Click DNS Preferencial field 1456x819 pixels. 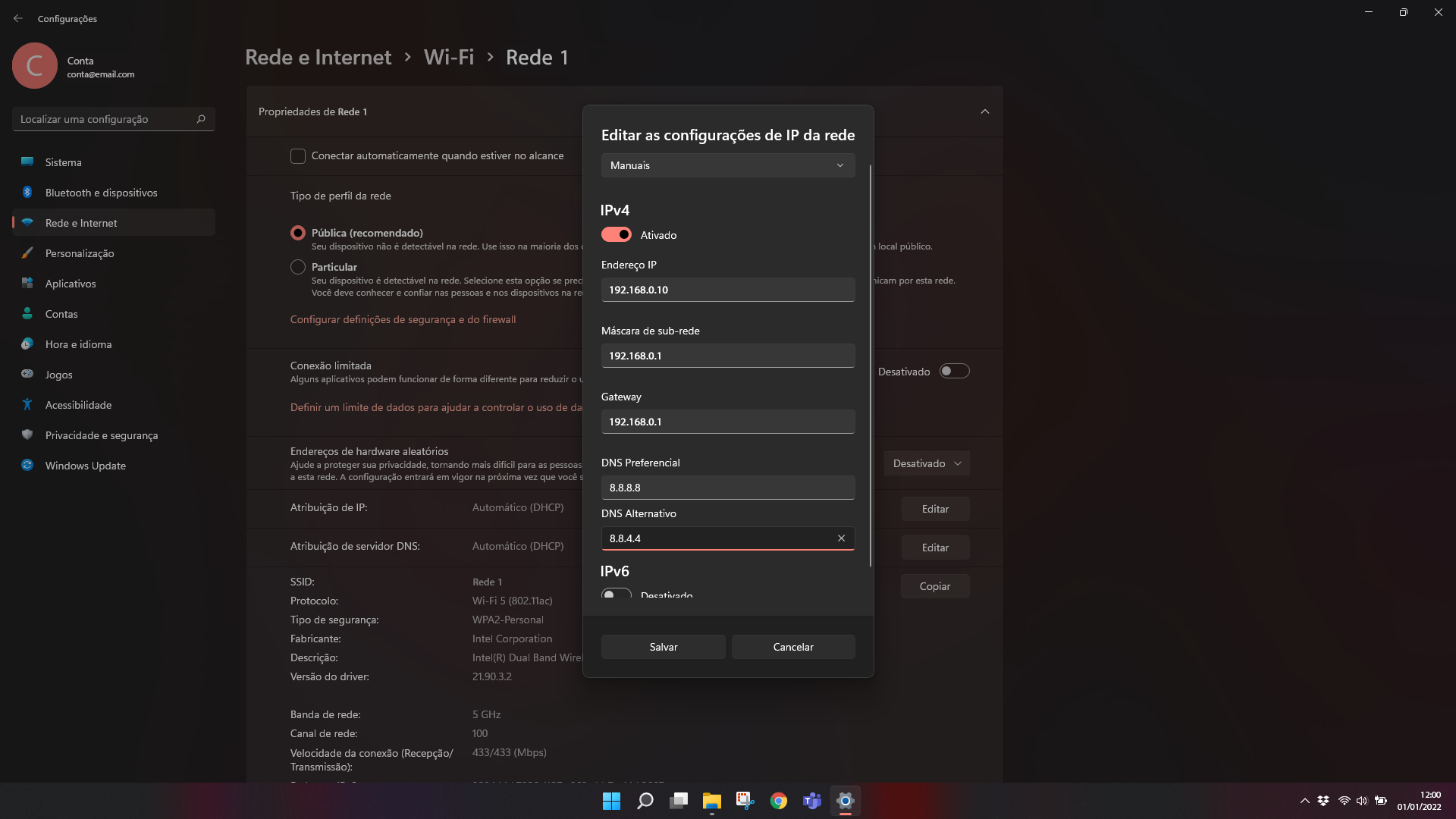[728, 488]
